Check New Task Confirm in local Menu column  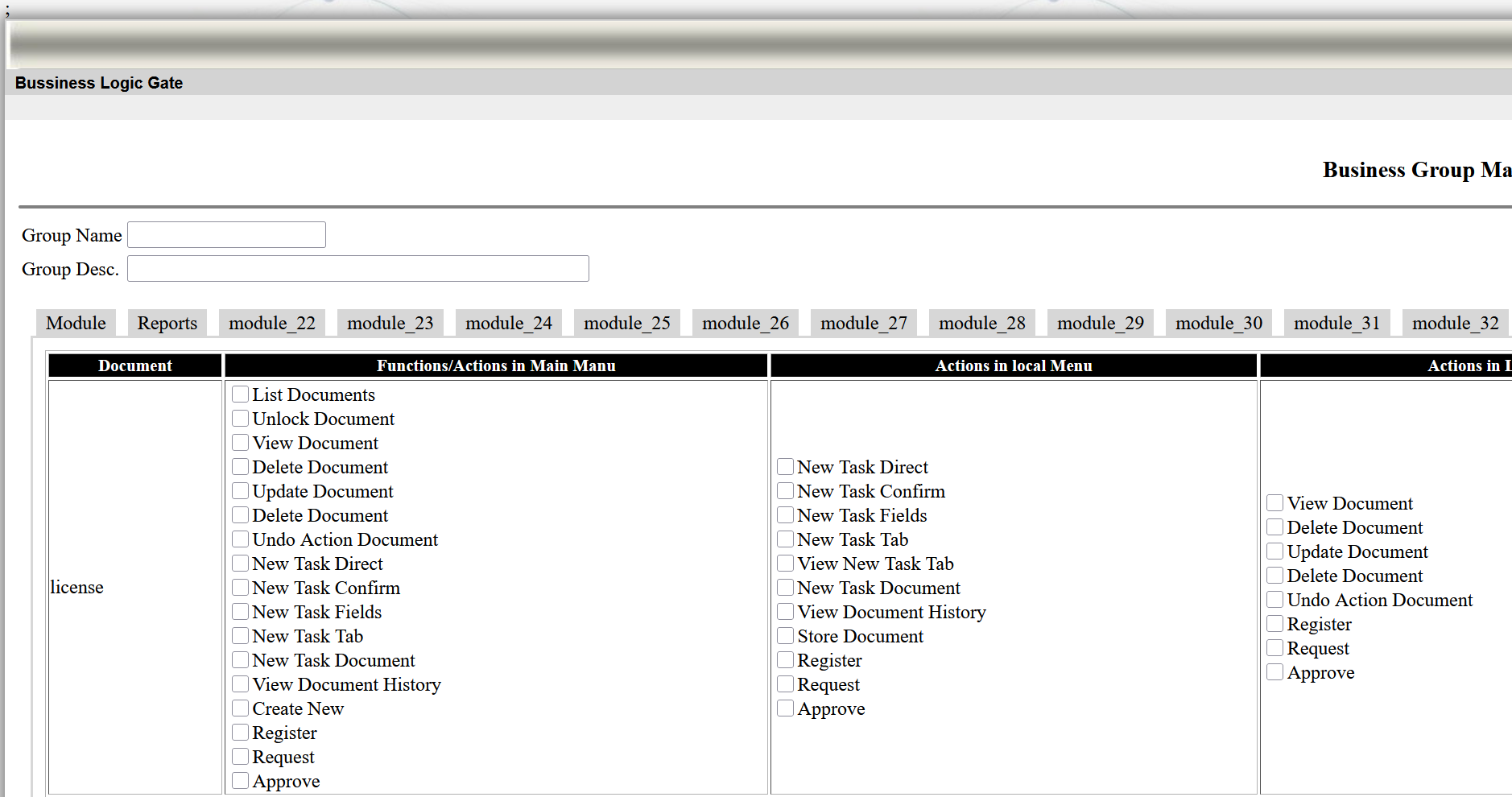point(785,491)
